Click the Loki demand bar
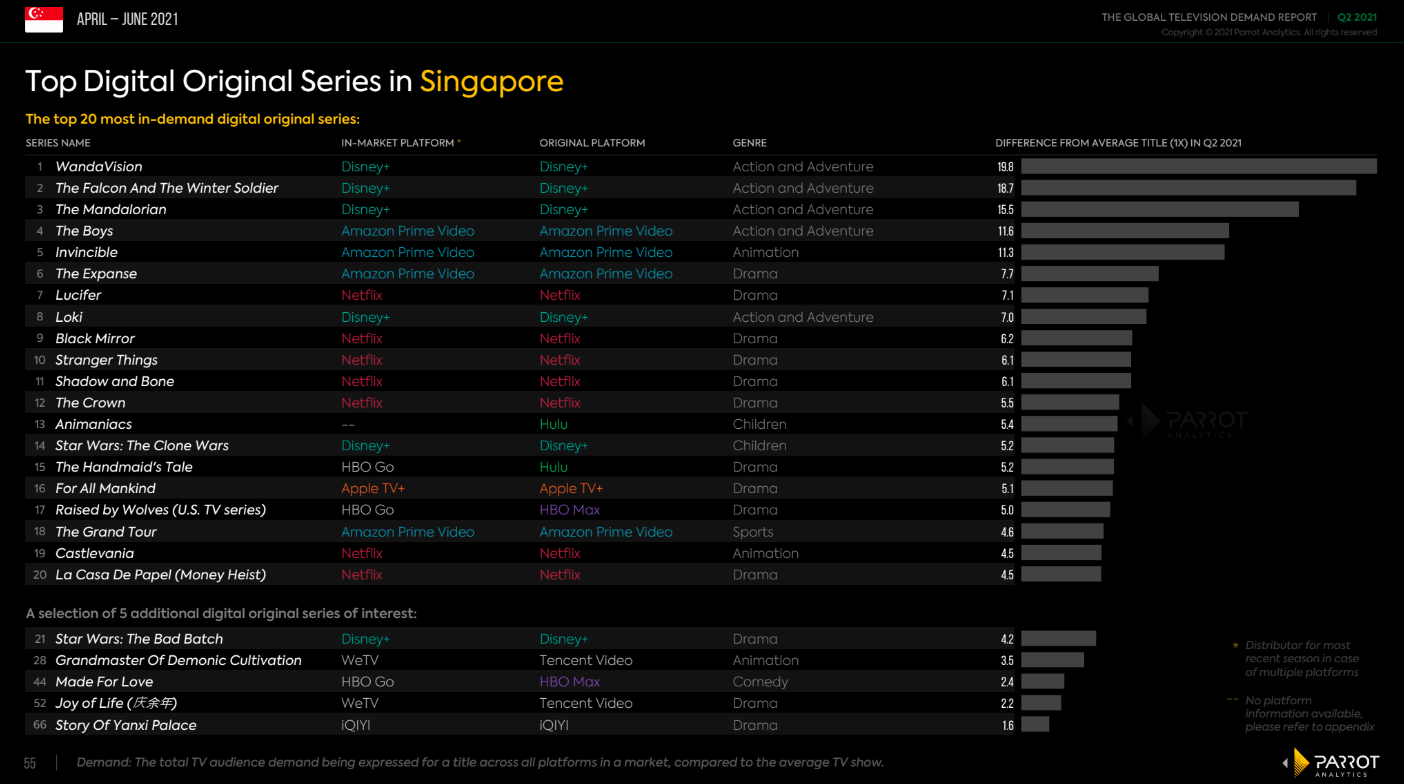This screenshot has width=1404, height=784. coord(1084,317)
